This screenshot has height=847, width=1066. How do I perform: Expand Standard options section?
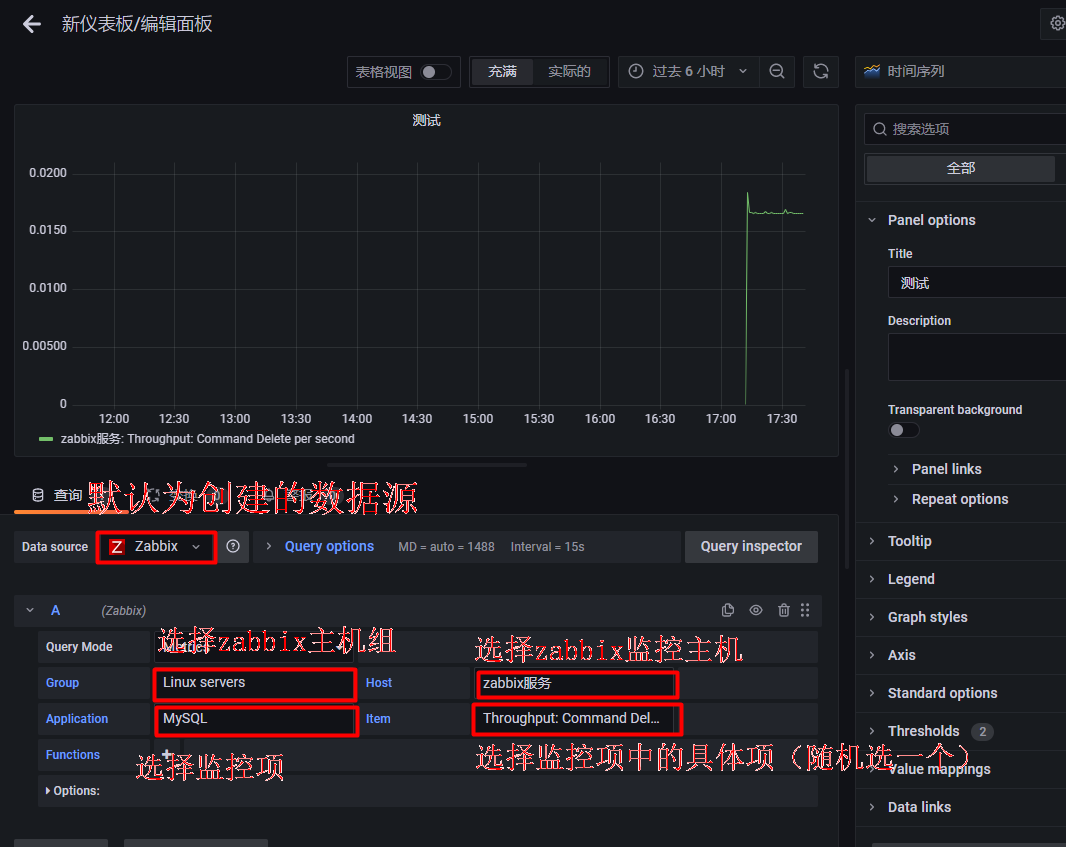tap(942, 693)
